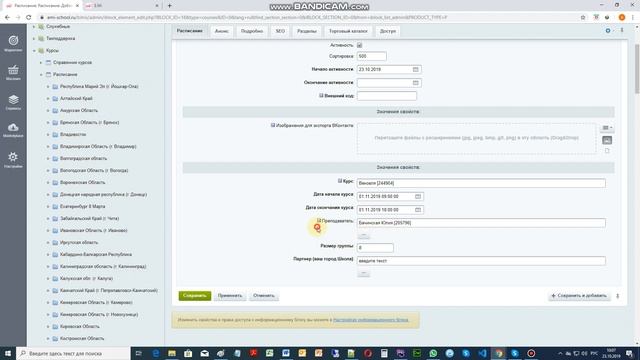Open the Settings (Настройки) sidebar section

click(x=13, y=160)
